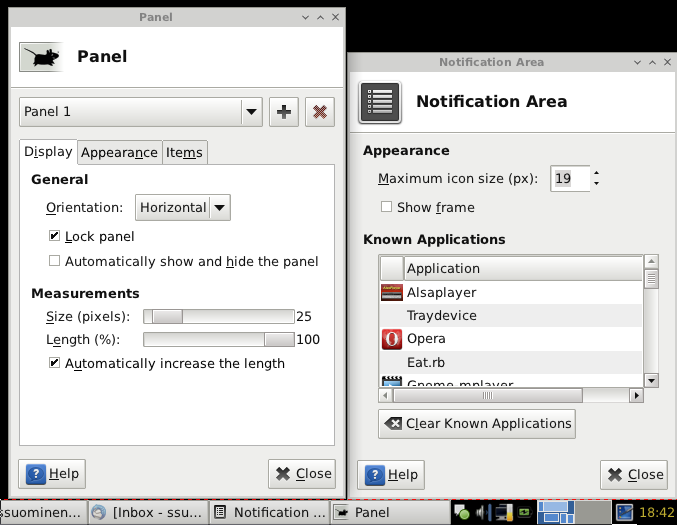Expand the Orientation Horizontal dropdown
The width and height of the screenshot is (677, 525).
click(183, 208)
